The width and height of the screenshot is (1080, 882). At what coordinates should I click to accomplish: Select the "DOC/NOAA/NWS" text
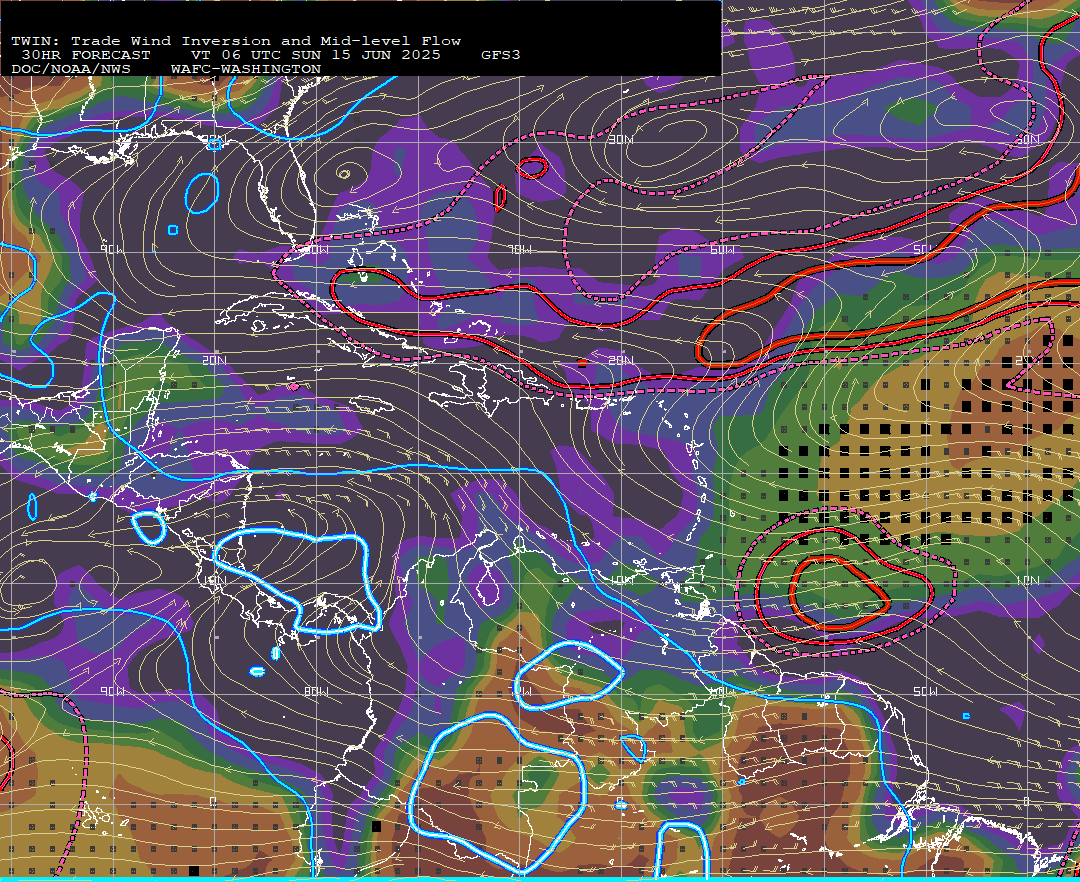click(x=71, y=70)
